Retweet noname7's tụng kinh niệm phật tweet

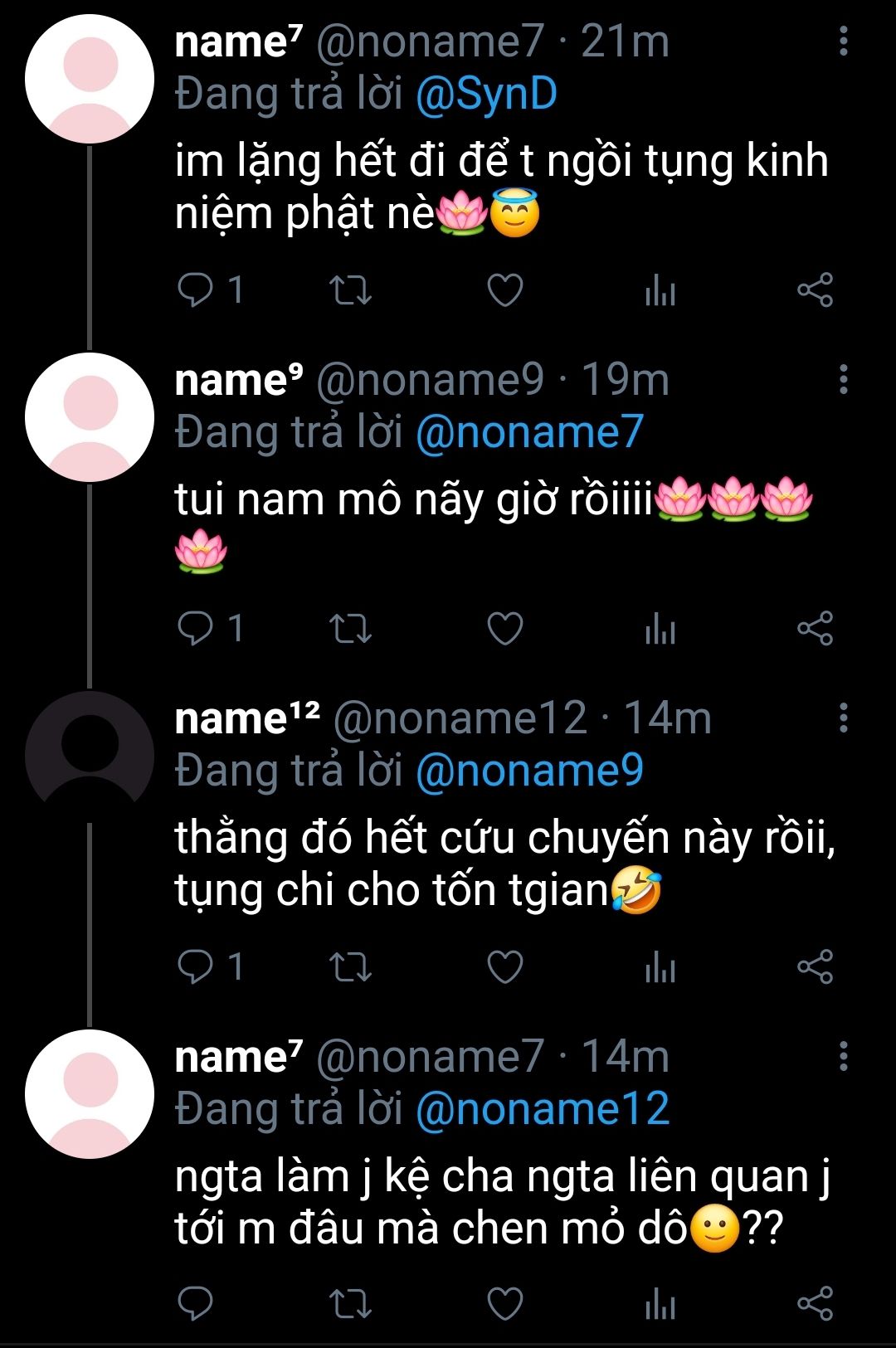350,290
